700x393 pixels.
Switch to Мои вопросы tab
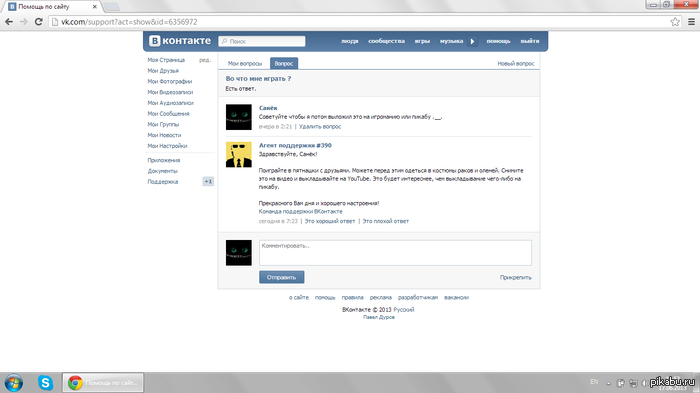click(x=245, y=63)
